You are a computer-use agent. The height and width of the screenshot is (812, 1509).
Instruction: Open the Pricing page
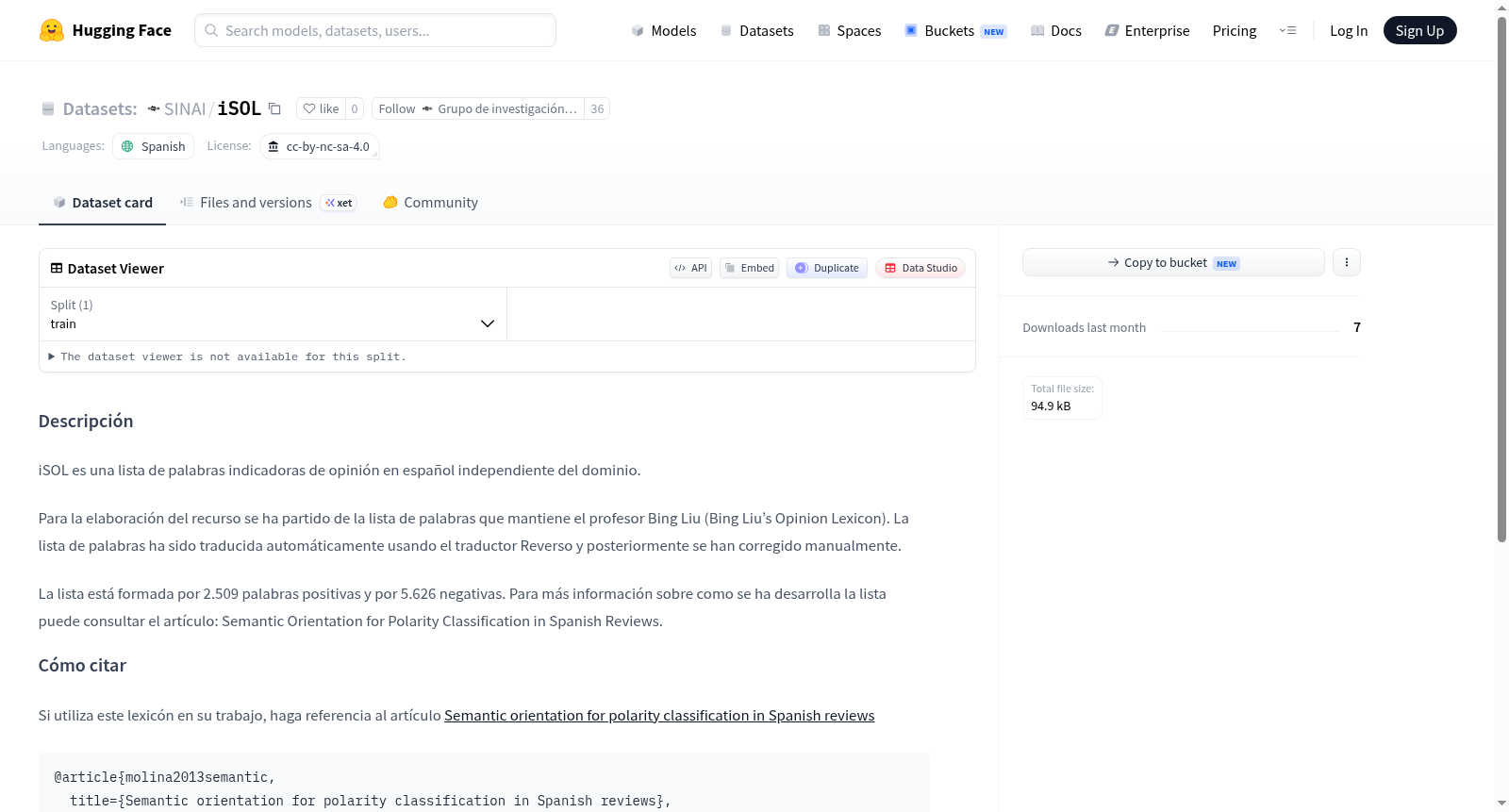coord(1235,31)
